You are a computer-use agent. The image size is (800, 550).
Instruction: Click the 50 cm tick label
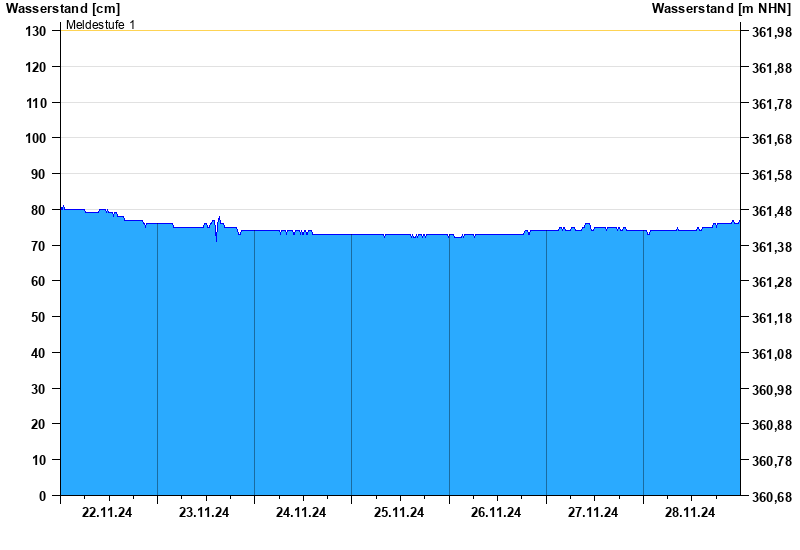click(x=39, y=317)
